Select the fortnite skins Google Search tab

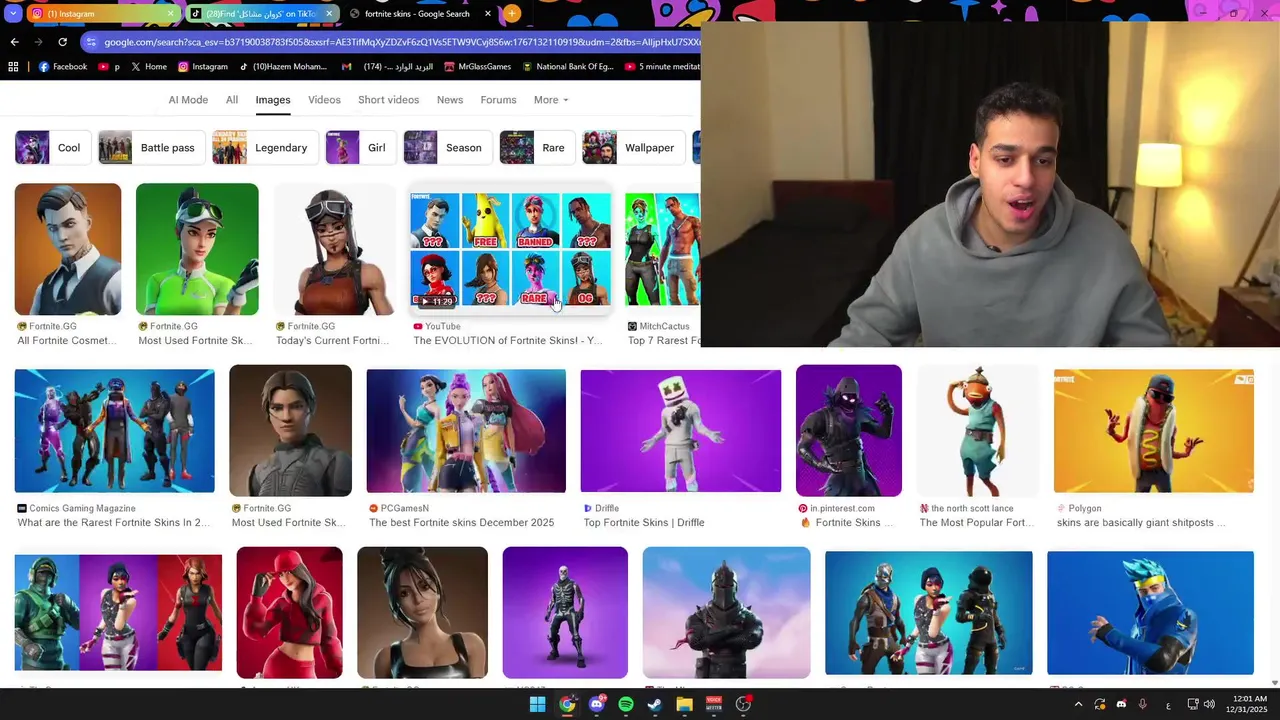tap(418, 14)
